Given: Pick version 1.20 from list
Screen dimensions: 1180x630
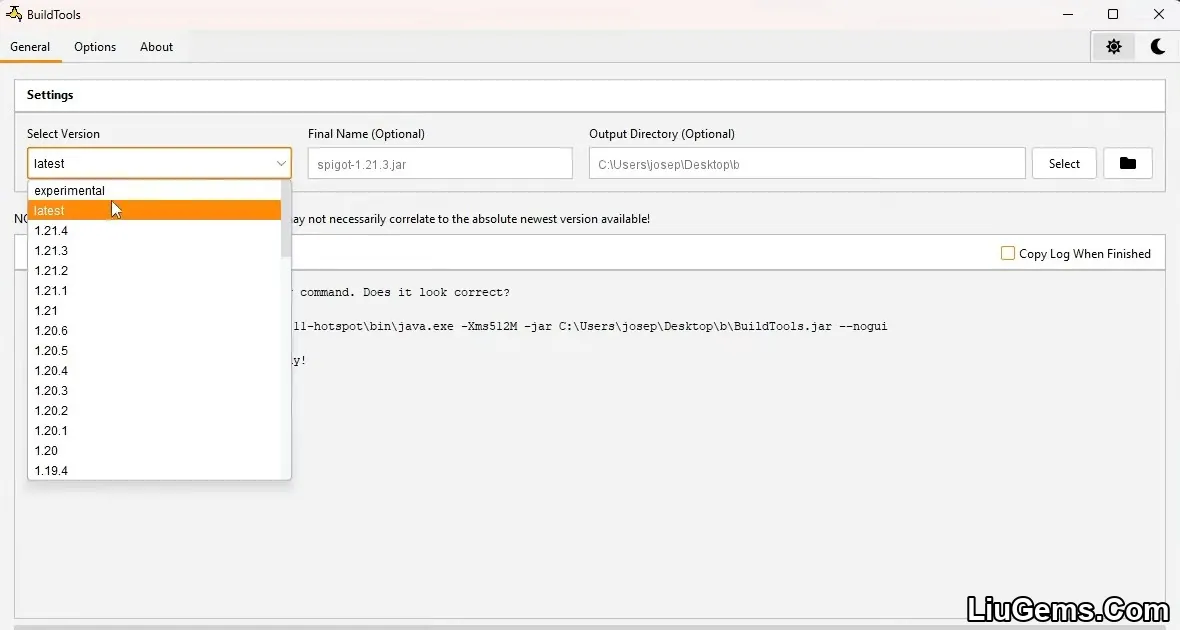Looking at the screenshot, I should coord(154,450).
